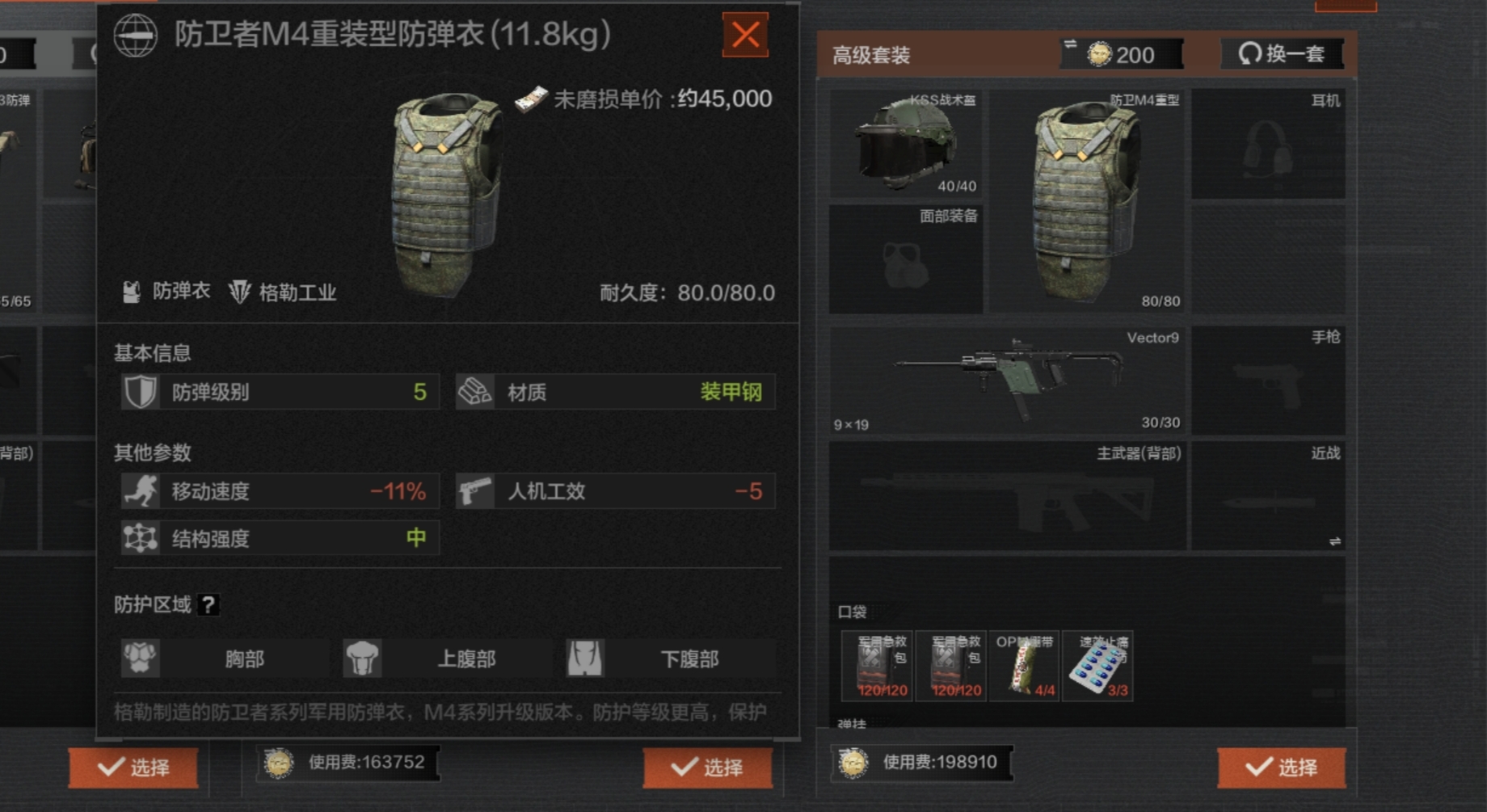
Task: Select the 下腹部 protection zone
Action: 671,658
